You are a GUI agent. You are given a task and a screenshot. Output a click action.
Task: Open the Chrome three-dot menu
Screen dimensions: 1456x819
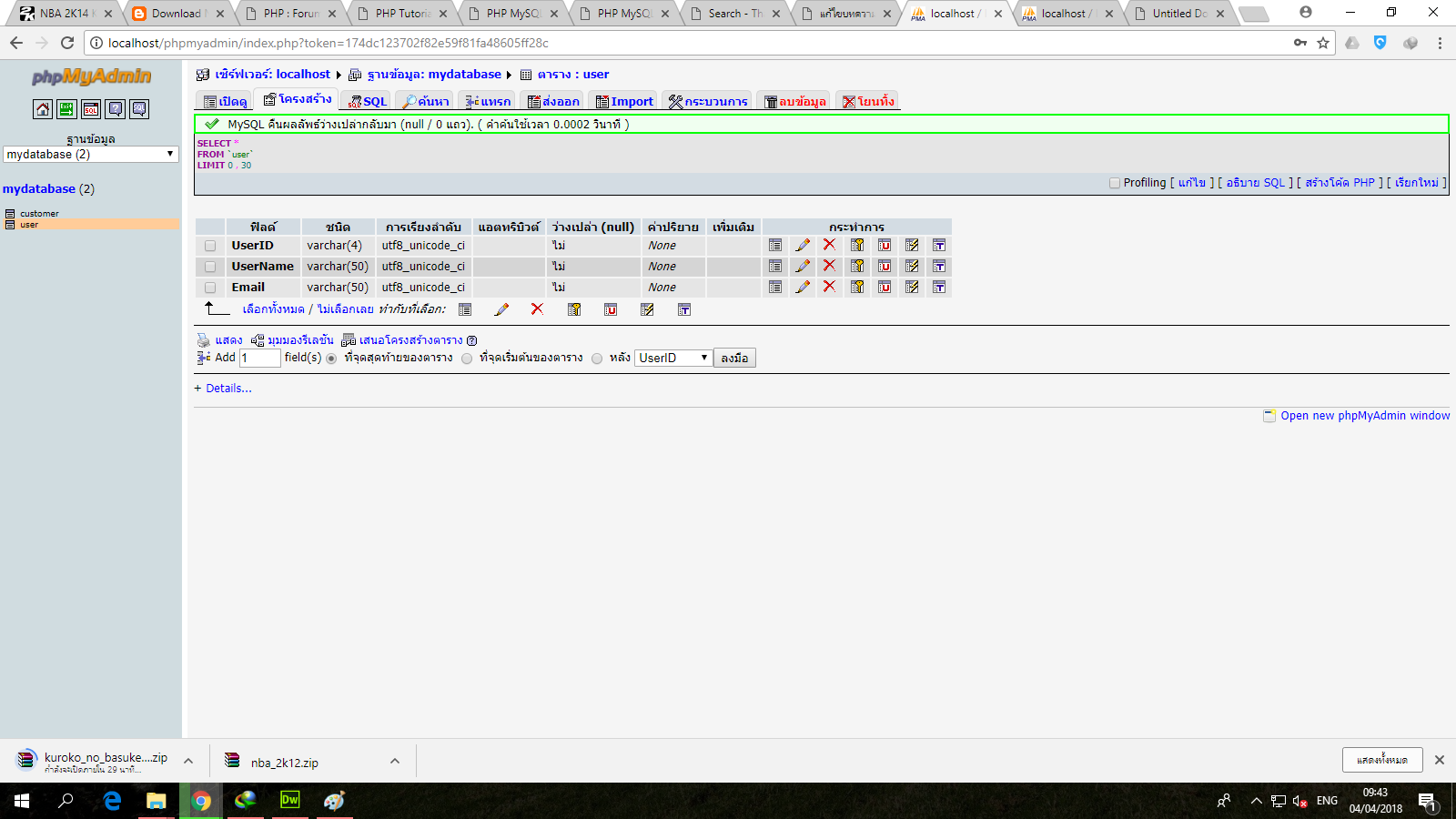[1440, 43]
